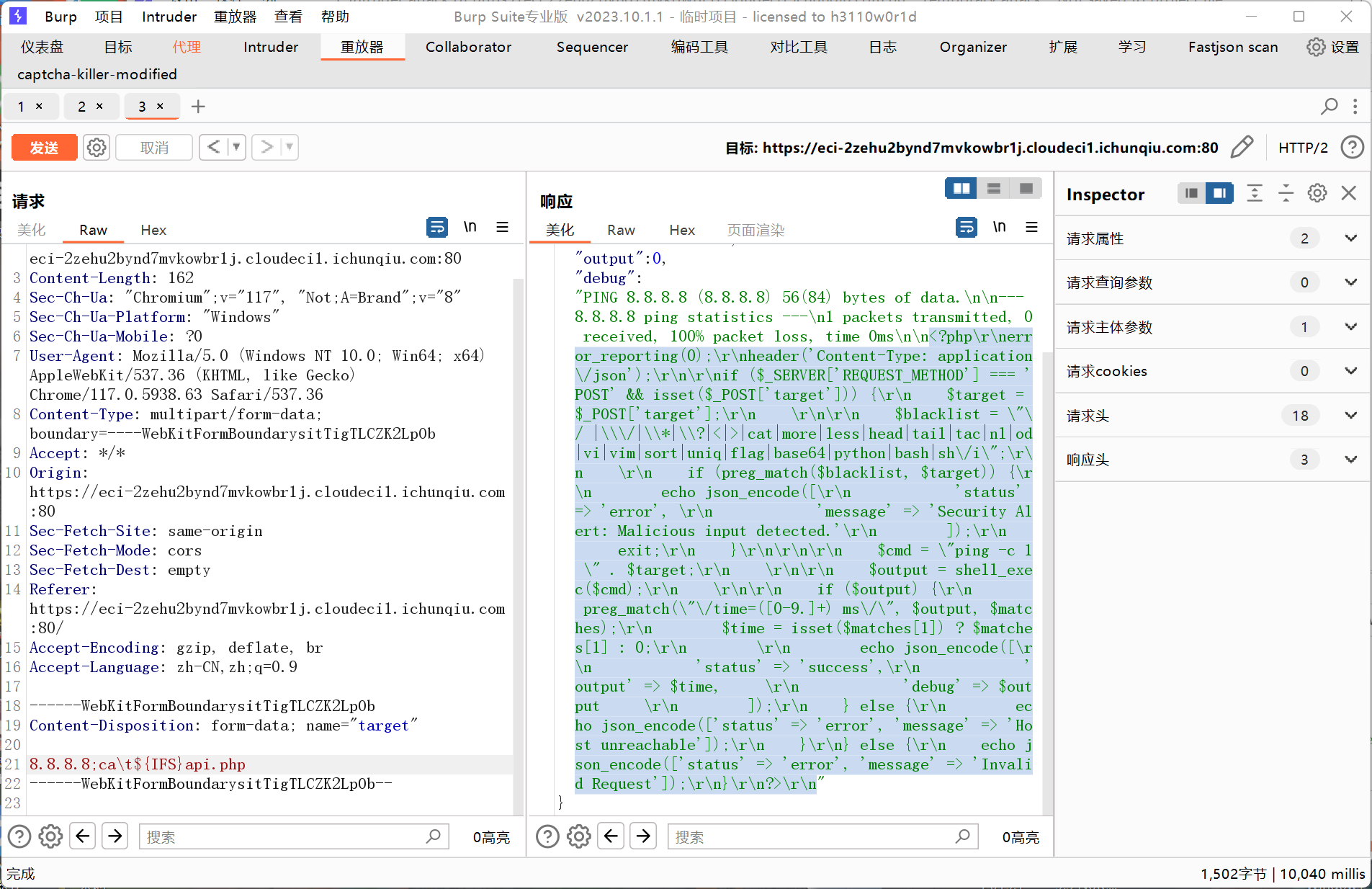The image size is (1372, 889).
Task: Jump to previous response search match
Action: click(x=611, y=836)
